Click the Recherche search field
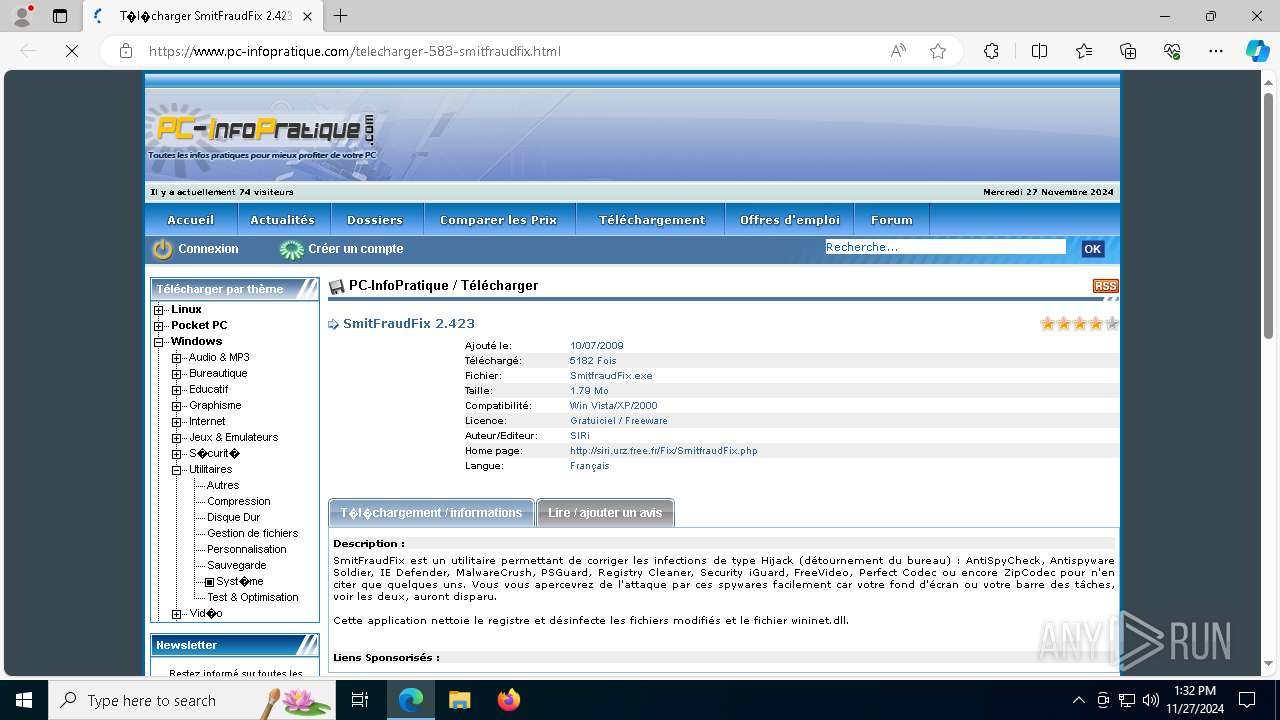Viewport: 1280px width, 720px height. tap(945, 247)
